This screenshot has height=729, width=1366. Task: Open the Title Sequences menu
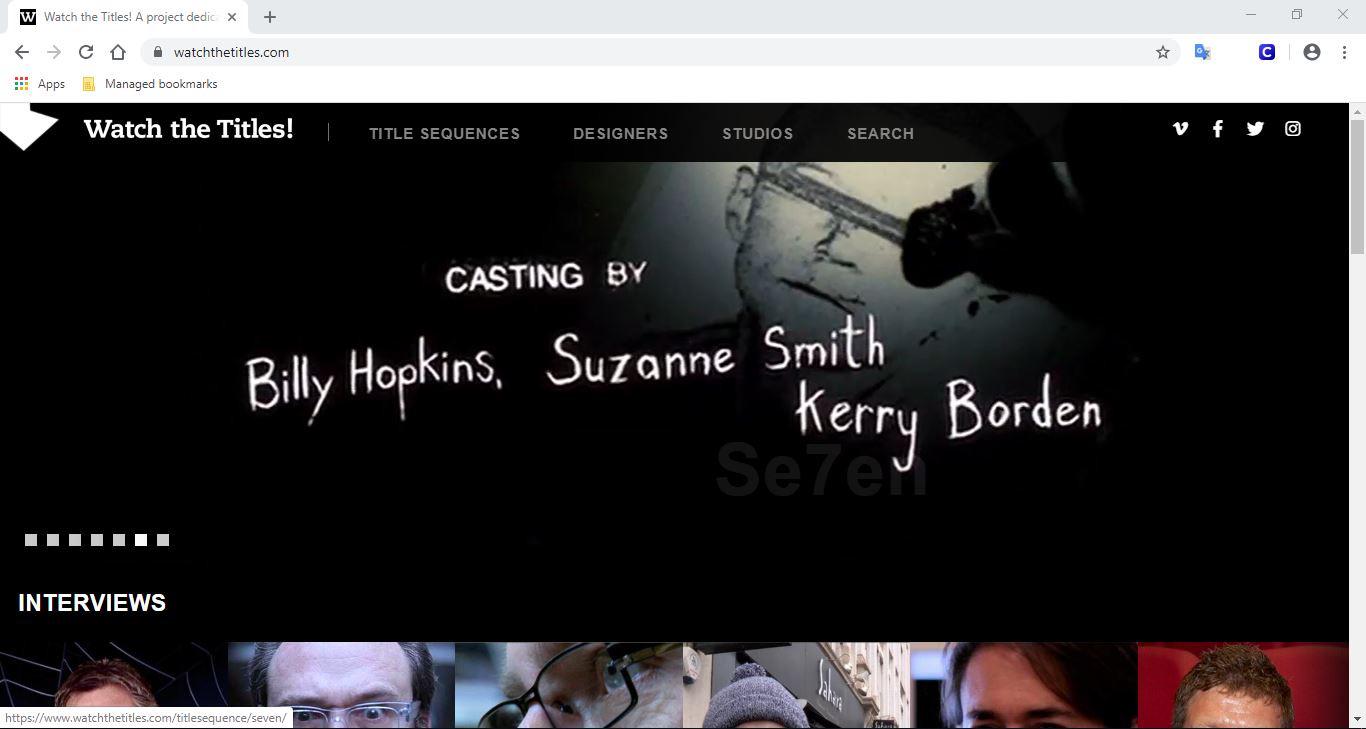pyautogui.click(x=444, y=133)
